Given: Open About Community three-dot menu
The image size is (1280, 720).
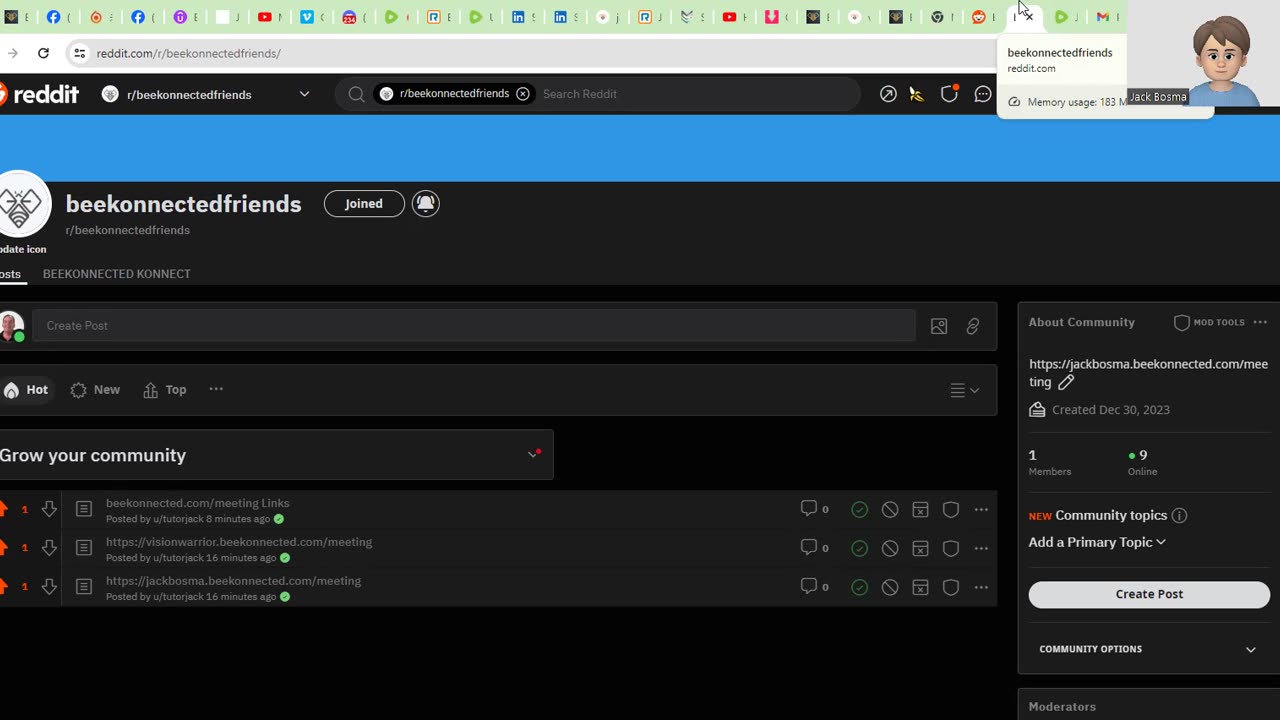Looking at the screenshot, I should [1260, 322].
